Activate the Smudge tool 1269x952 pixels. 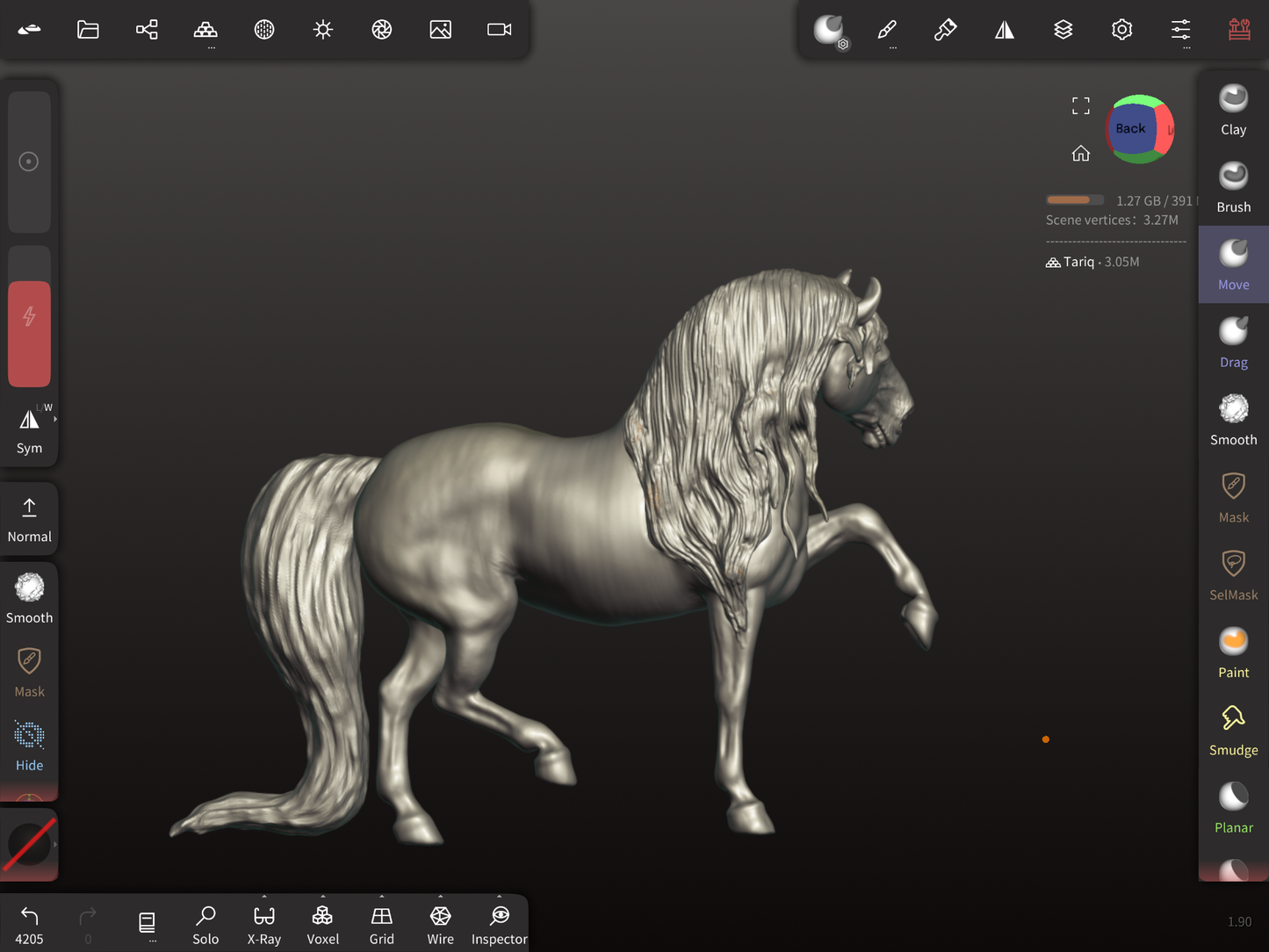point(1233,731)
